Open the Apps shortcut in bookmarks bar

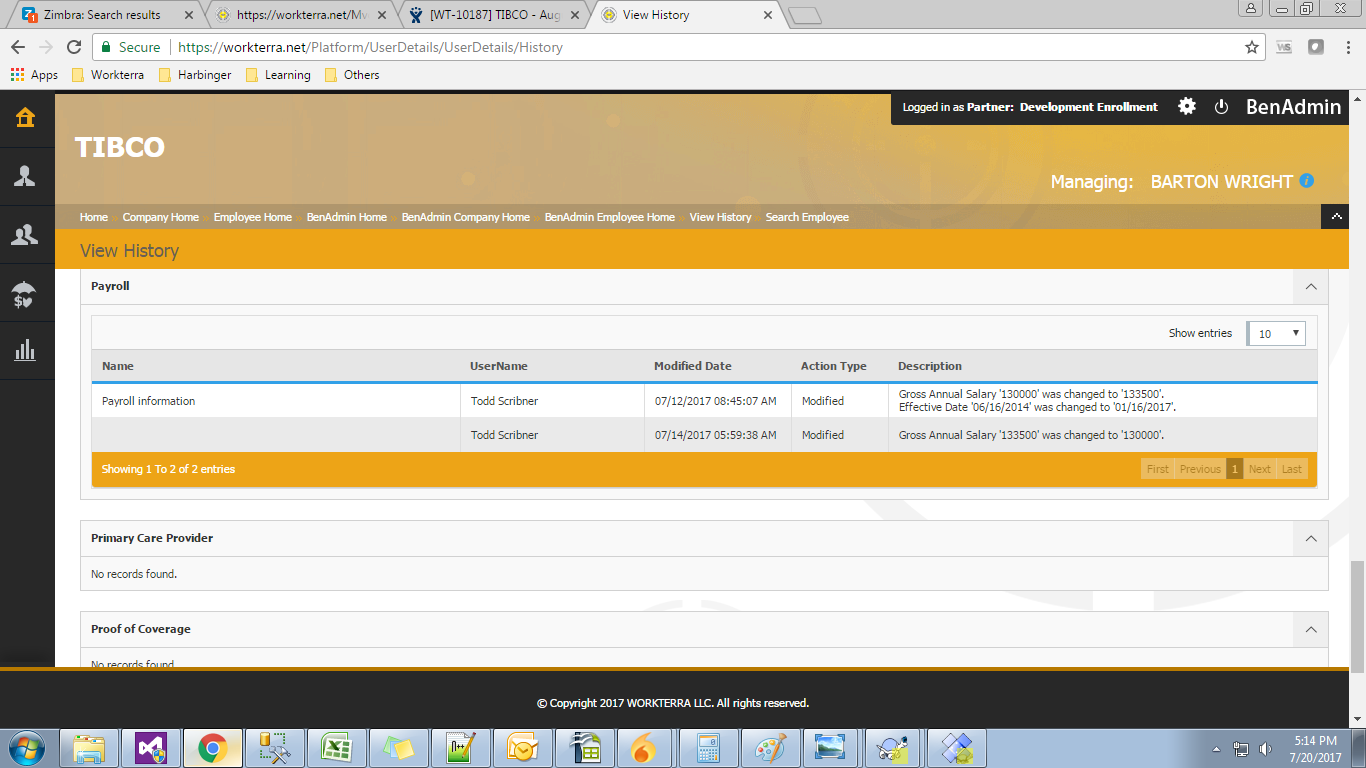tap(34, 75)
